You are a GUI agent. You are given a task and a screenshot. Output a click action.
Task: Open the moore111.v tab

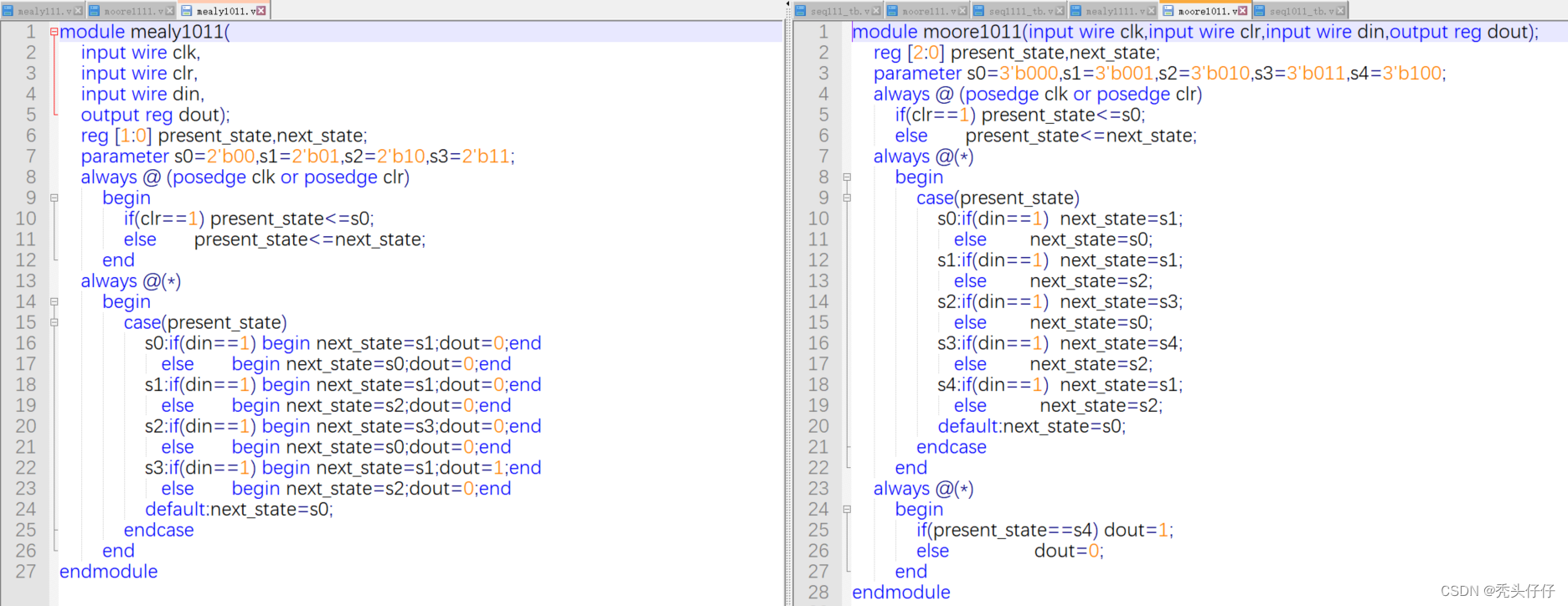926,11
